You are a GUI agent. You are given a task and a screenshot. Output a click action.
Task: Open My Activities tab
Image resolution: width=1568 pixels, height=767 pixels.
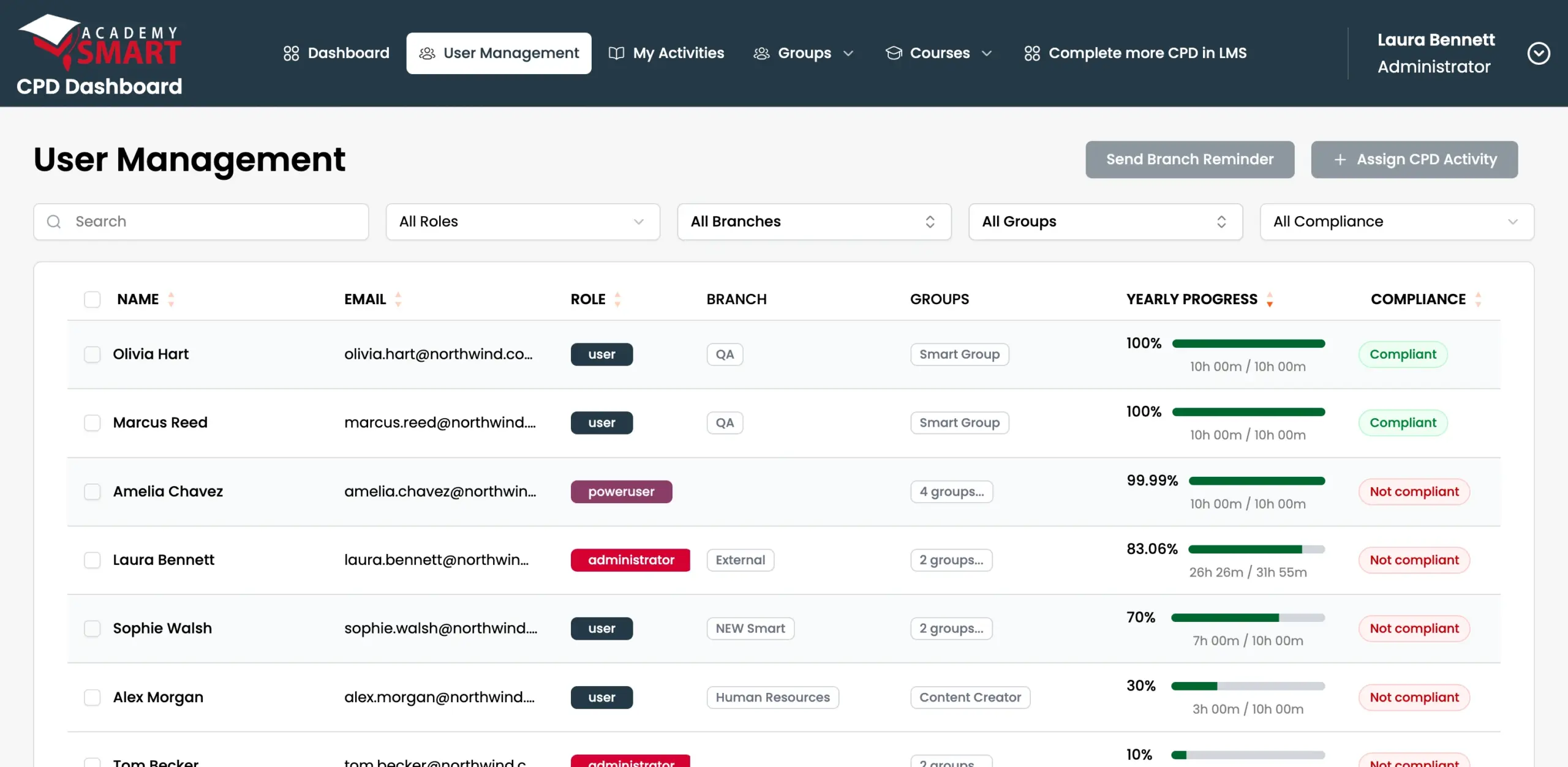(666, 53)
